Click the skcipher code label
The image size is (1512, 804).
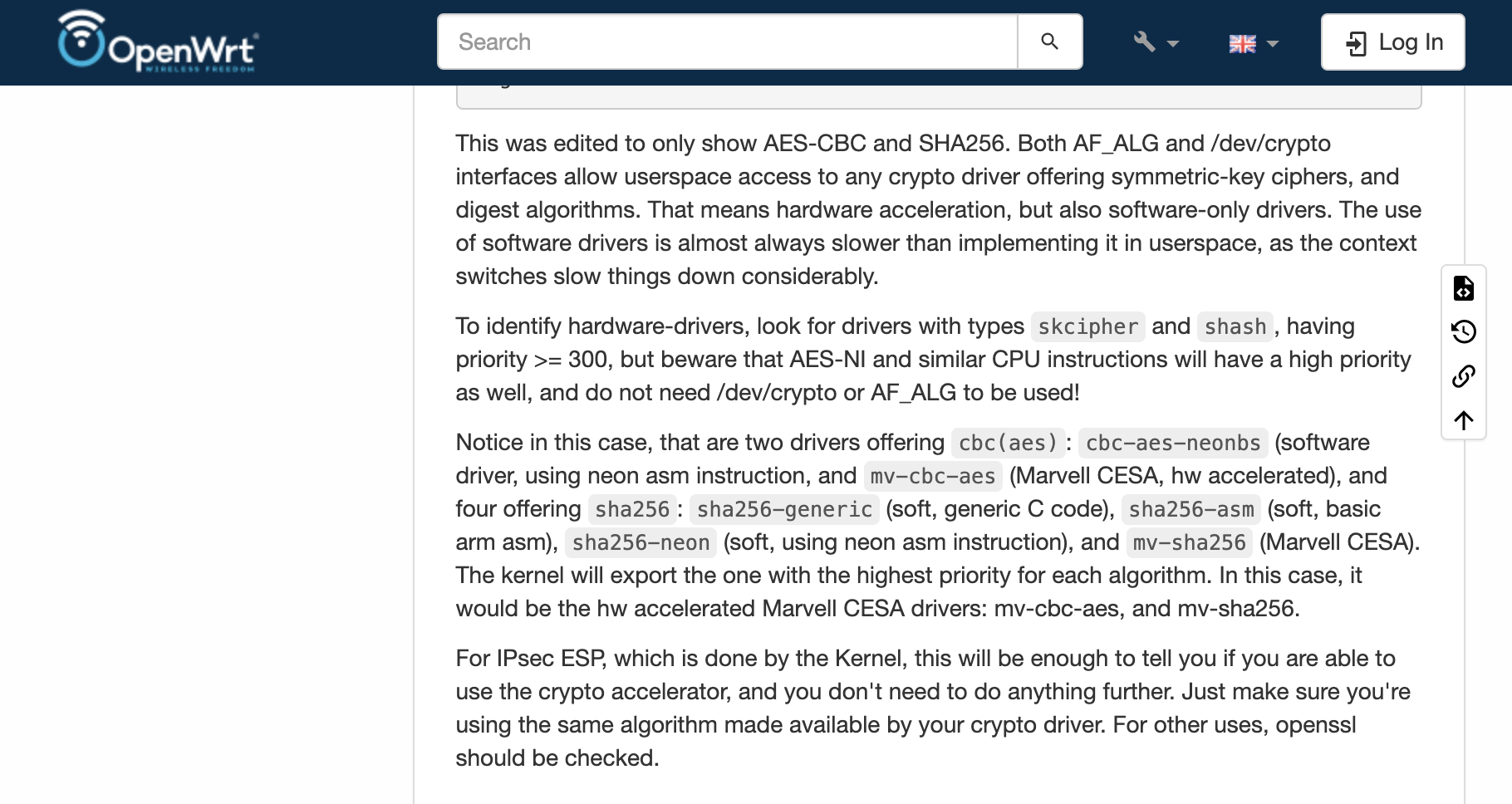tap(1087, 327)
